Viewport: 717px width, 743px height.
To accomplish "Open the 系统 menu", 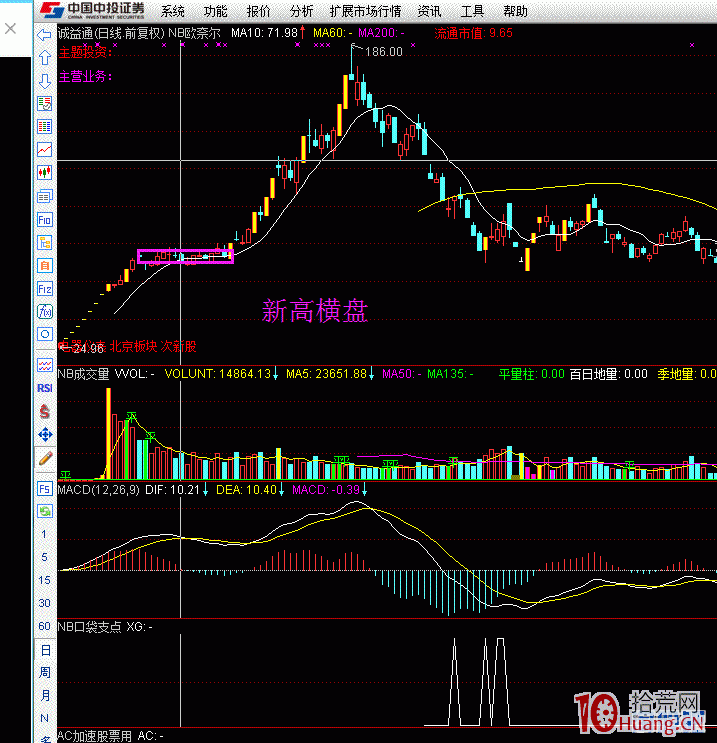I will click(173, 11).
